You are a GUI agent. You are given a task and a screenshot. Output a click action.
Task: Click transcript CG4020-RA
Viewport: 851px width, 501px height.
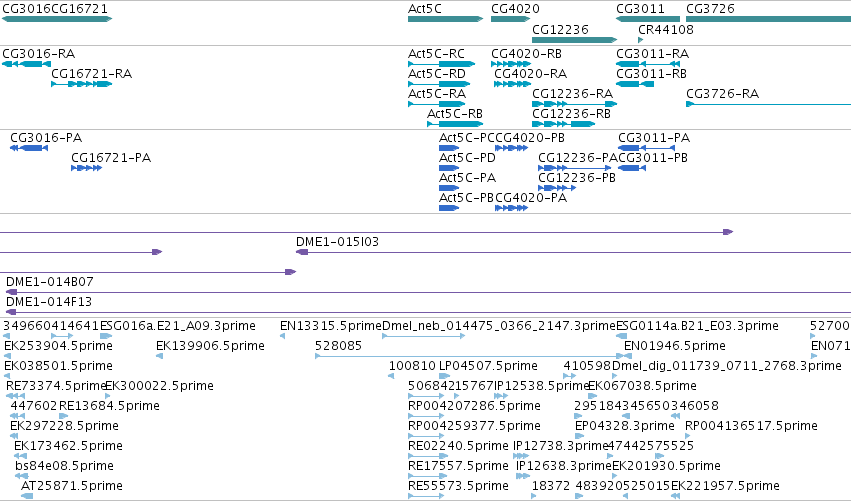click(x=512, y=84)
